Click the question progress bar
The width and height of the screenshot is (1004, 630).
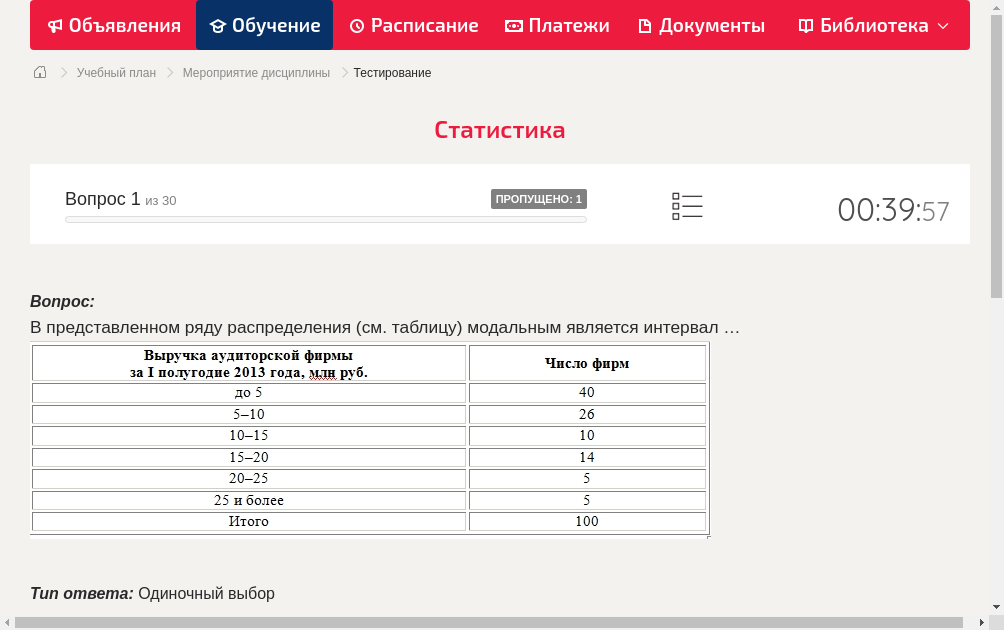pos(326,219)
